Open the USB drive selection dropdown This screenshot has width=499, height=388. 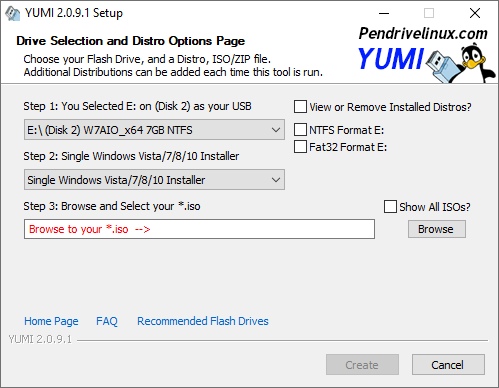(x=154, y=130)
